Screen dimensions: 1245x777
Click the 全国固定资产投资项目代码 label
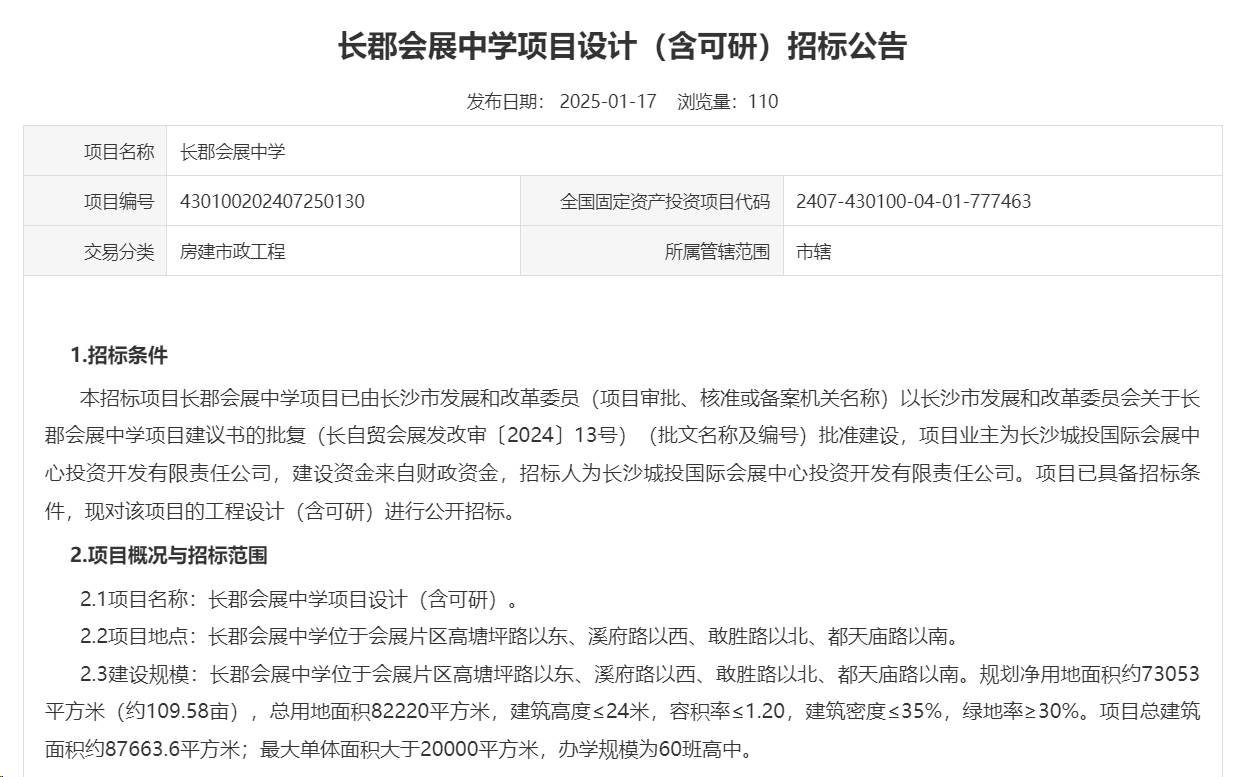coord(665,202)
